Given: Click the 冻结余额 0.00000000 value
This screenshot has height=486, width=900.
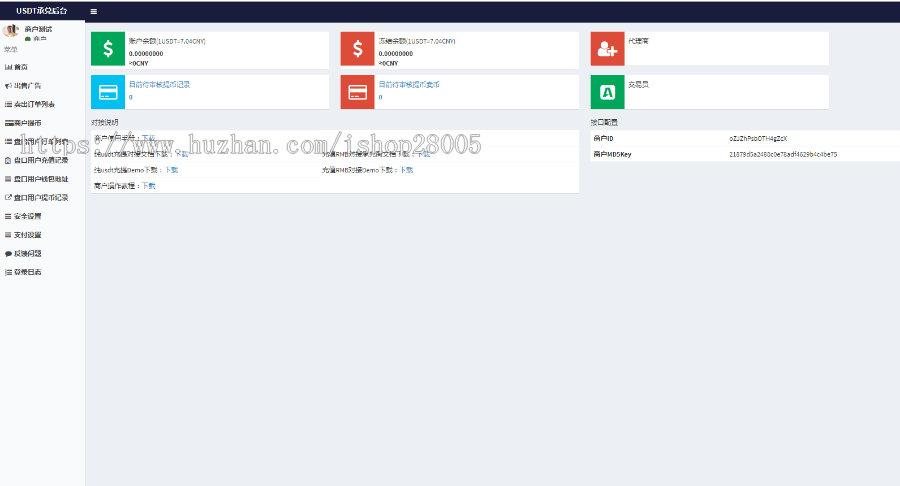Looking at the screenshot, I should click(395, 53).
